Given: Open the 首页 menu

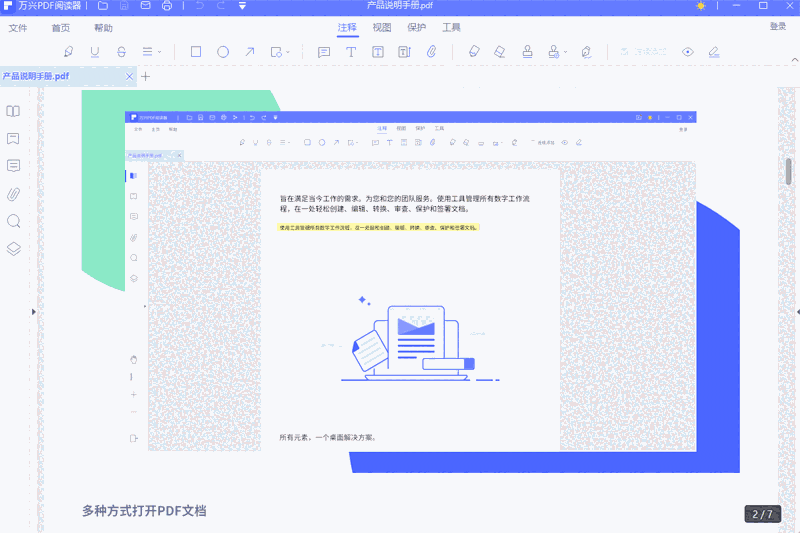Looking at the screenshot, I should [61, 28].
